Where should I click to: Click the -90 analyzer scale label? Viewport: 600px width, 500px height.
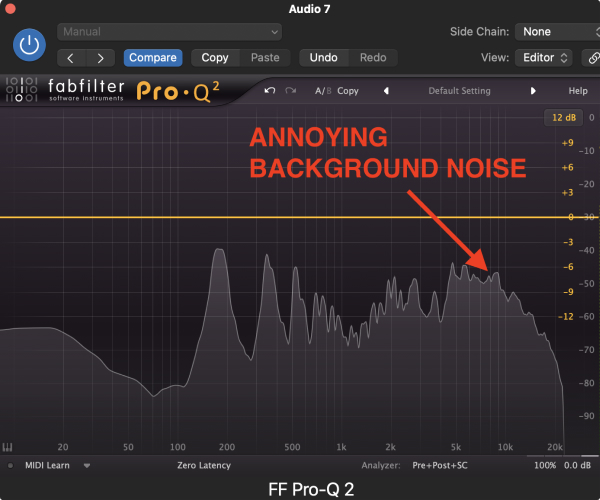(x=586, y=416)
